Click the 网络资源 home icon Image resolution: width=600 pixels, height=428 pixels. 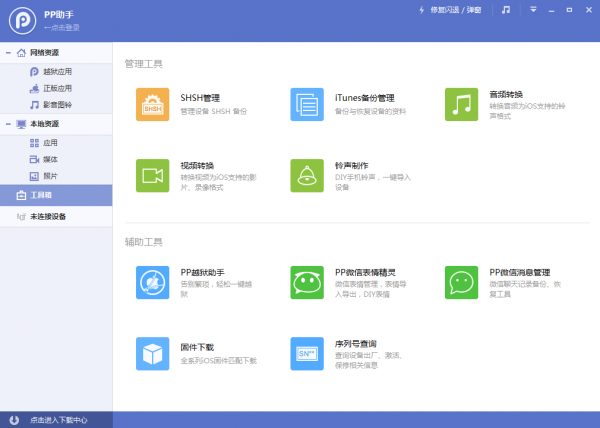point(21,52)
